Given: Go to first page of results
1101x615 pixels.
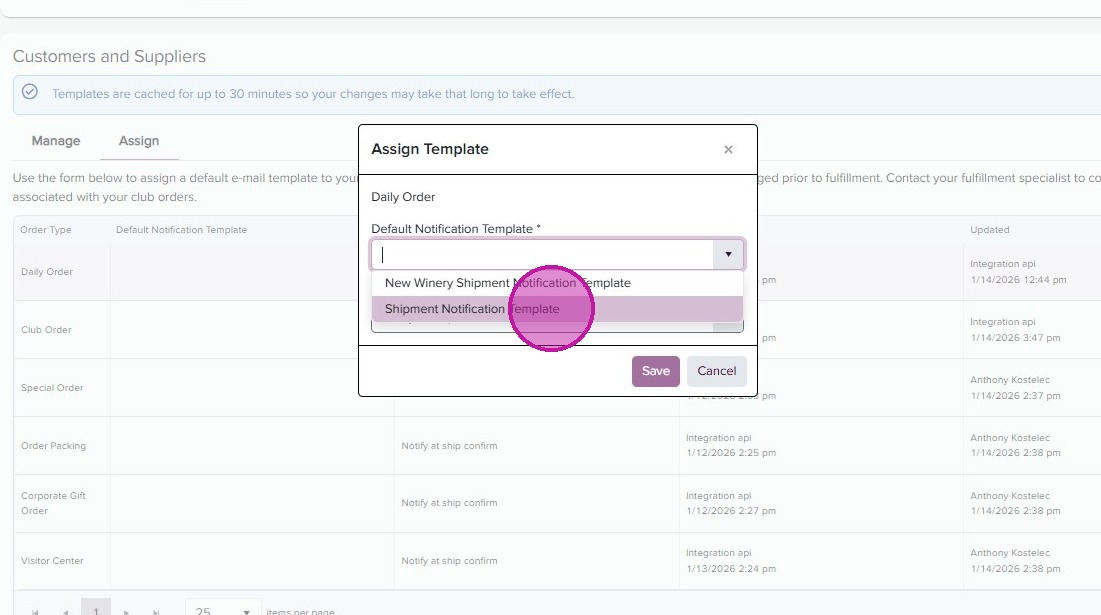Looking at the screenshot, I should coord(37,611).
